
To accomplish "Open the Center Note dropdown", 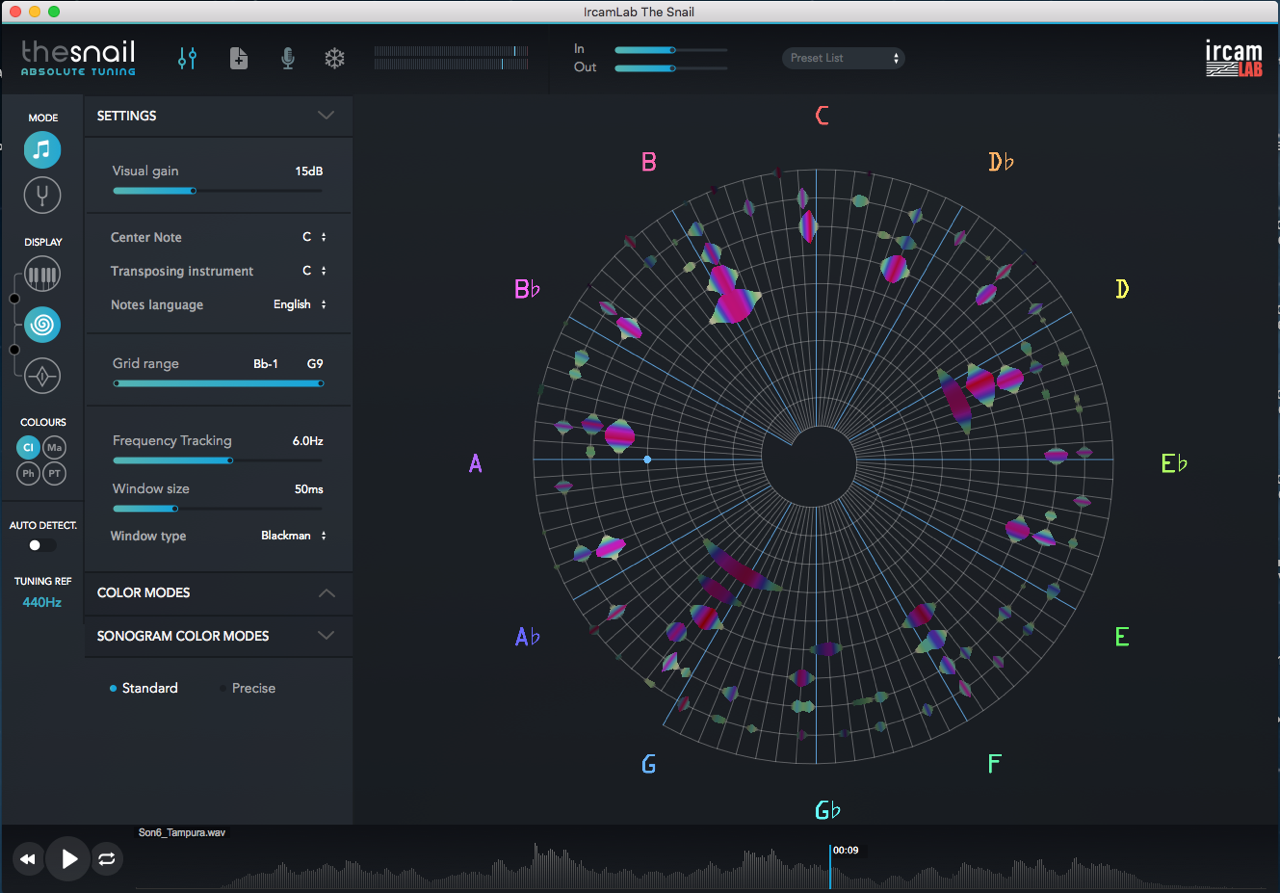I will click(315, 237).
